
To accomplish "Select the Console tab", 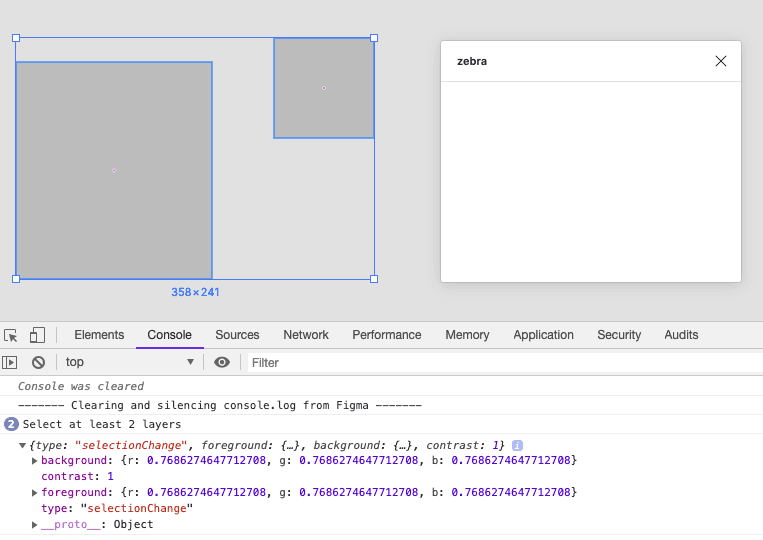I will [169, 335].
